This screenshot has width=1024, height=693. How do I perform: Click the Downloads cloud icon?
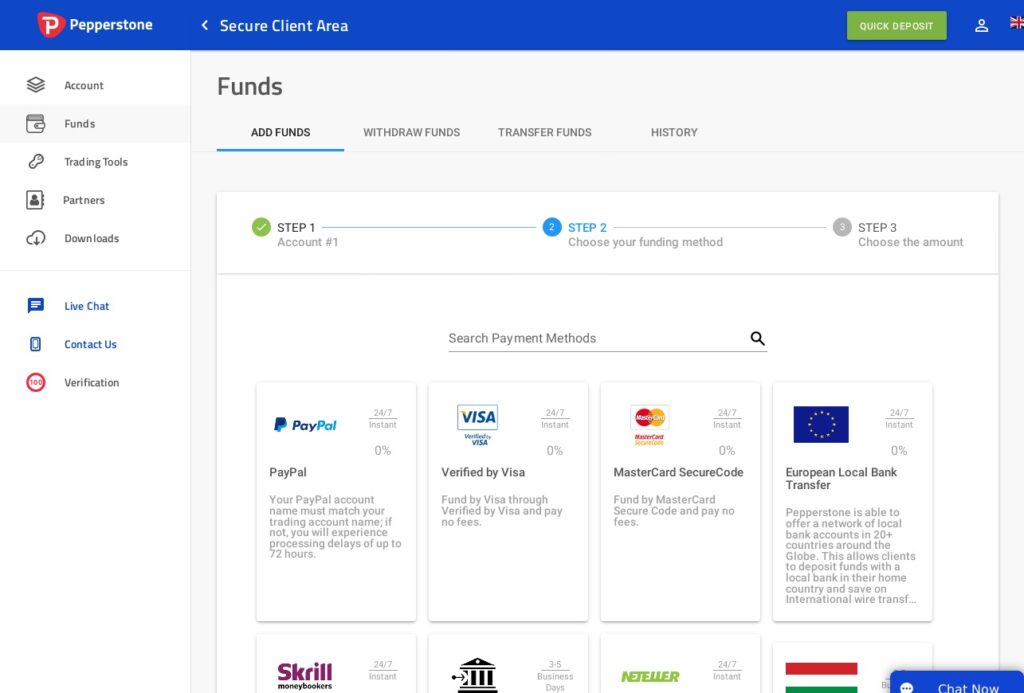36,238
